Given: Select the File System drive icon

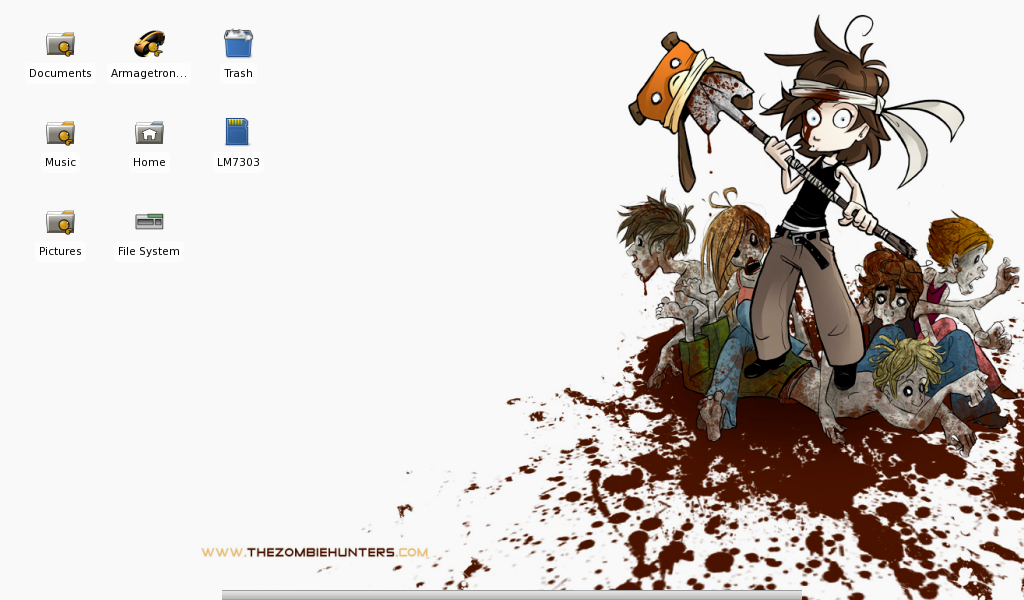Looking at the screenshot, I should pyautogui.click(x=149, y=222).
